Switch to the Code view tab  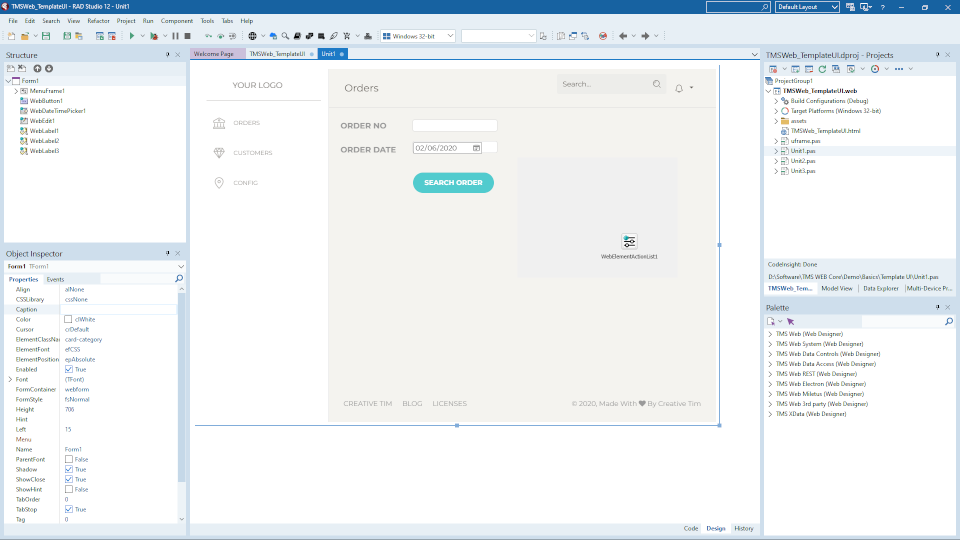click(691, 528)
